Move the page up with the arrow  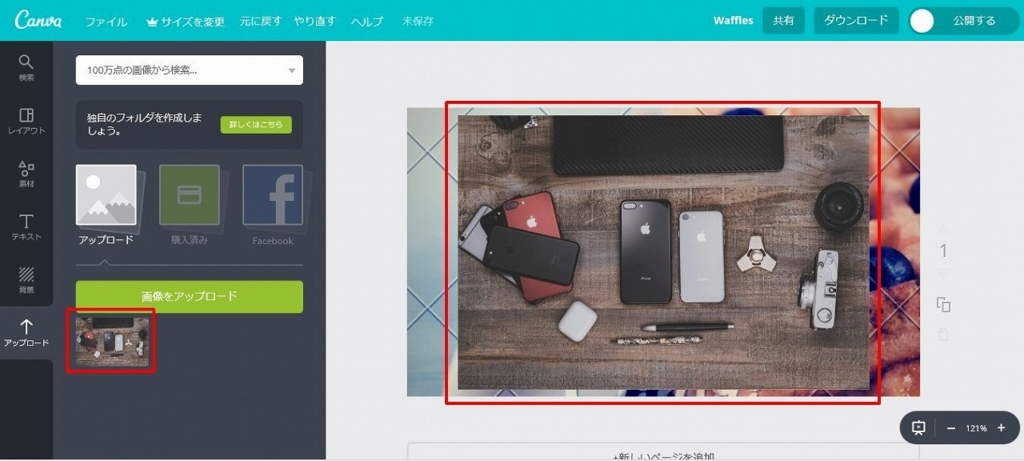[943, 229]
